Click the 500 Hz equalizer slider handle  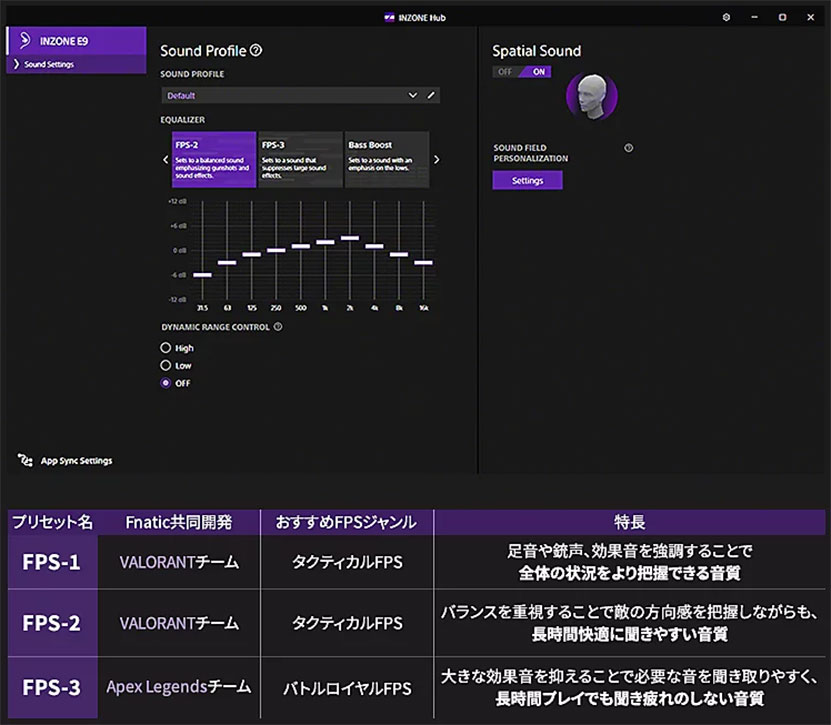point(300,246)
